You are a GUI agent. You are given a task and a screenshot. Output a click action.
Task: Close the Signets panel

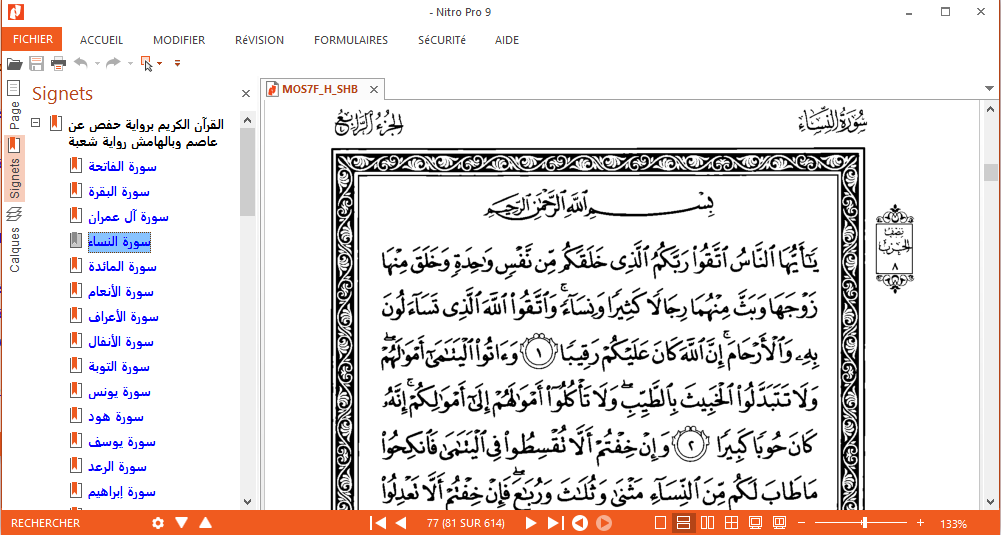coord(246,94)
